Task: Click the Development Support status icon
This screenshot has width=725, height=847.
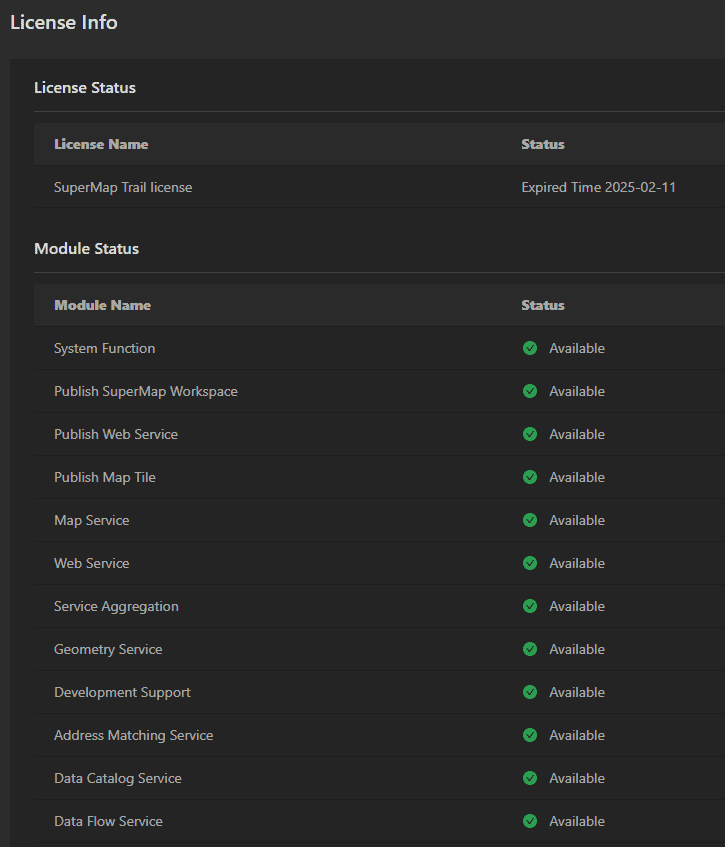Action: pyautogui.click(x=530, y=692)
